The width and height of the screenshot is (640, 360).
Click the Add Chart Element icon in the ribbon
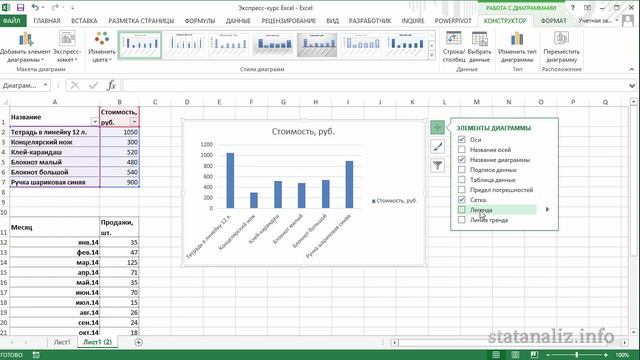point(26,39)
